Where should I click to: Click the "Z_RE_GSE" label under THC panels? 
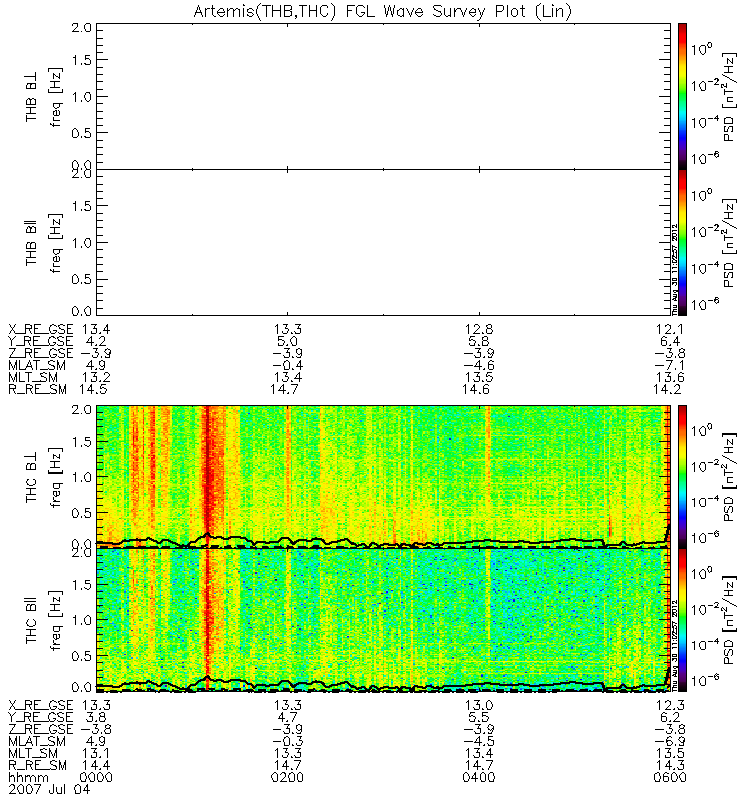click(x=41, y=730)
